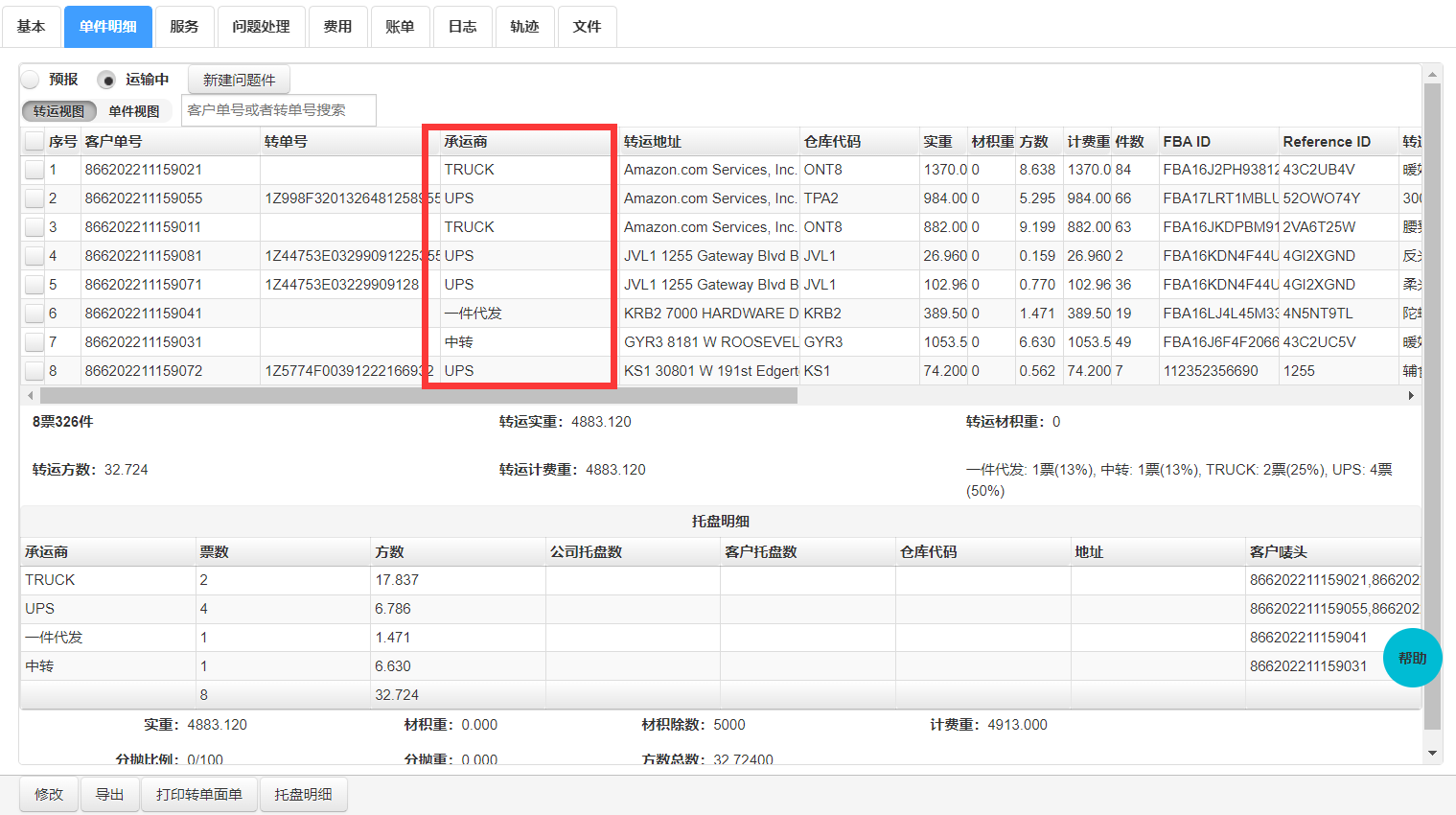The image size is (1456, 815).
Task: Open the 问题处理 tab
Action: (x=261, y=27)
